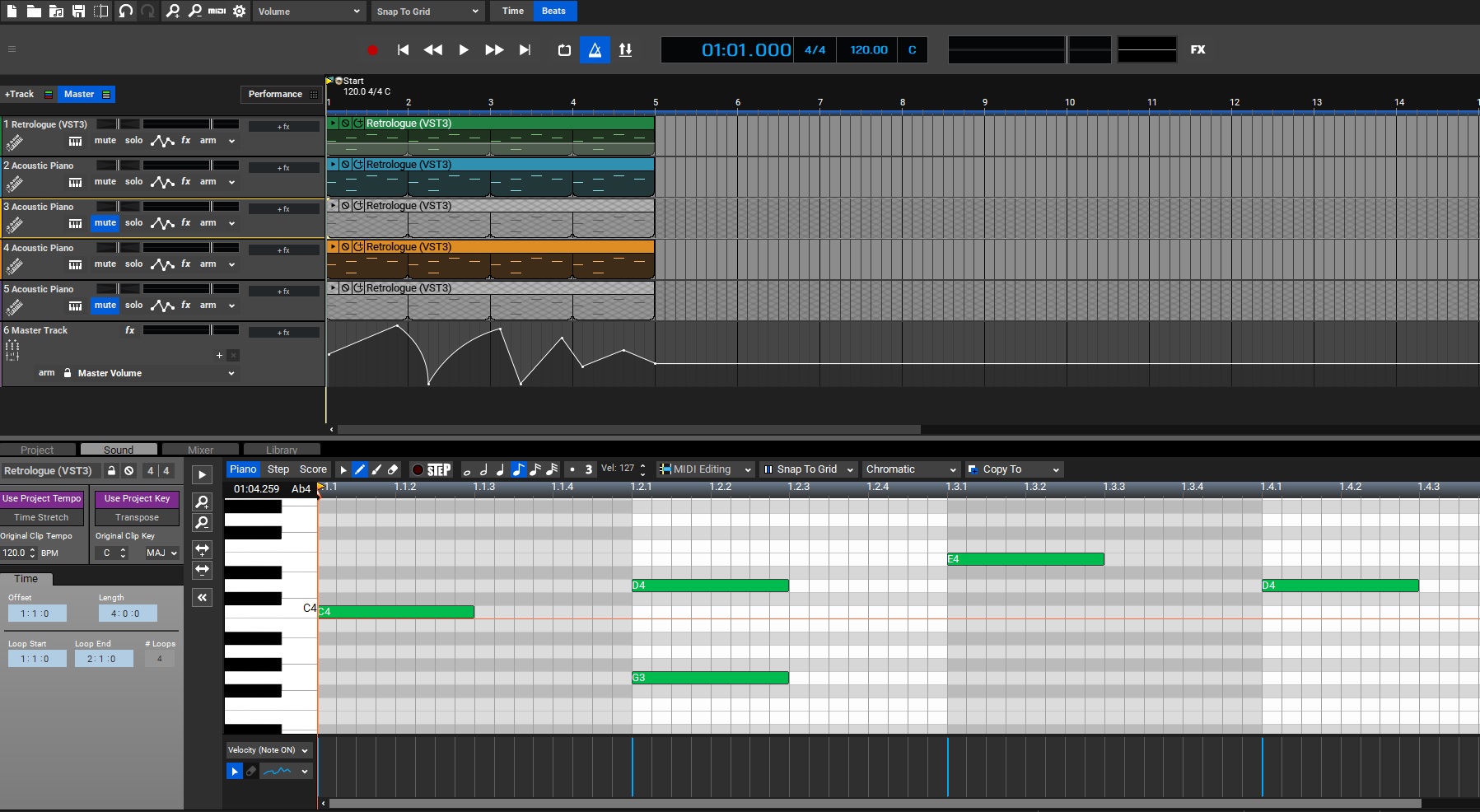Screen dimensions: 1480x812
Task: Expand track 1 options chevron
Action: (231, 141)
